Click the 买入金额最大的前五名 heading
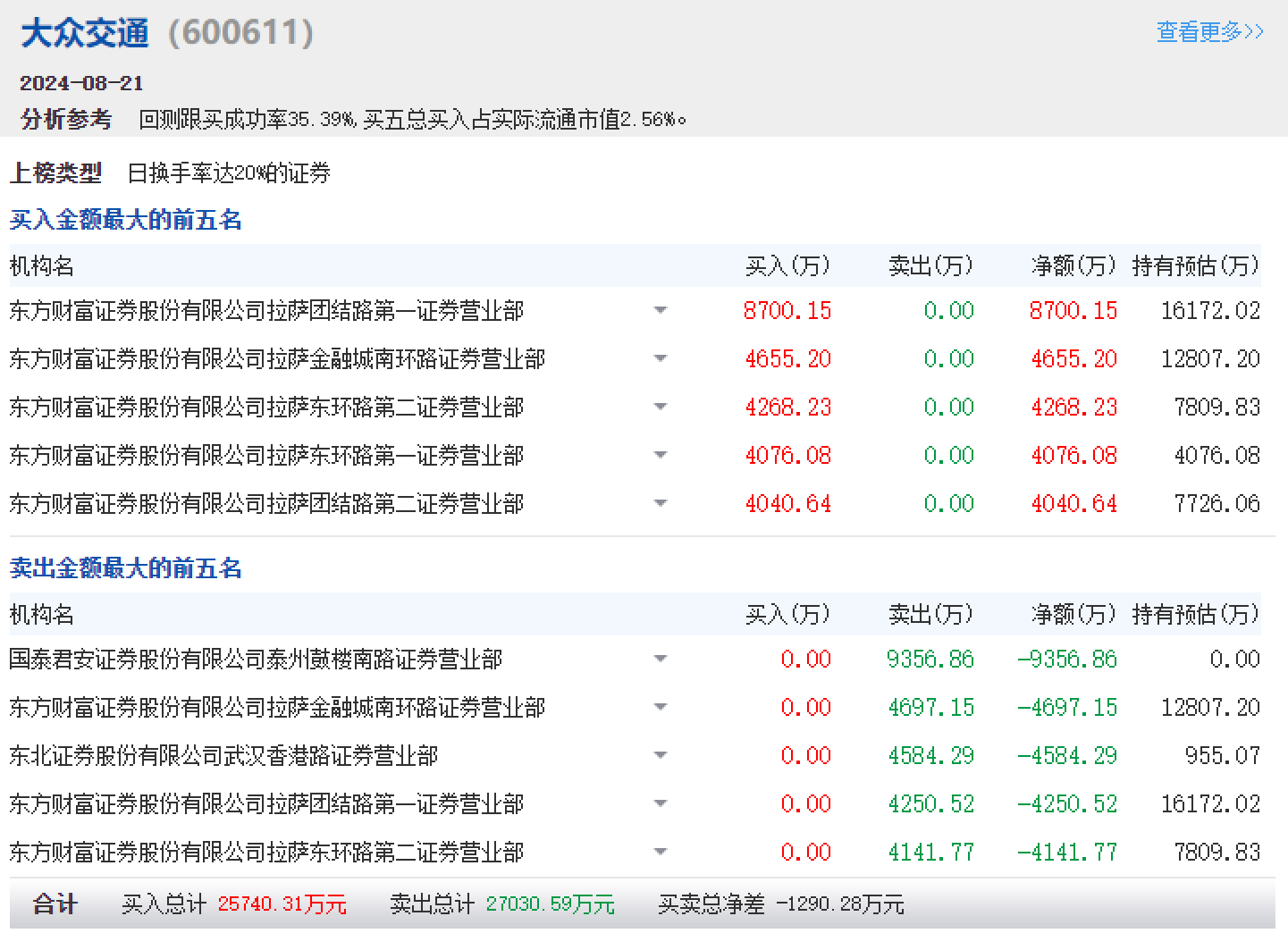The height and width of the screenshot is (933, 1288). click(126, 220)
